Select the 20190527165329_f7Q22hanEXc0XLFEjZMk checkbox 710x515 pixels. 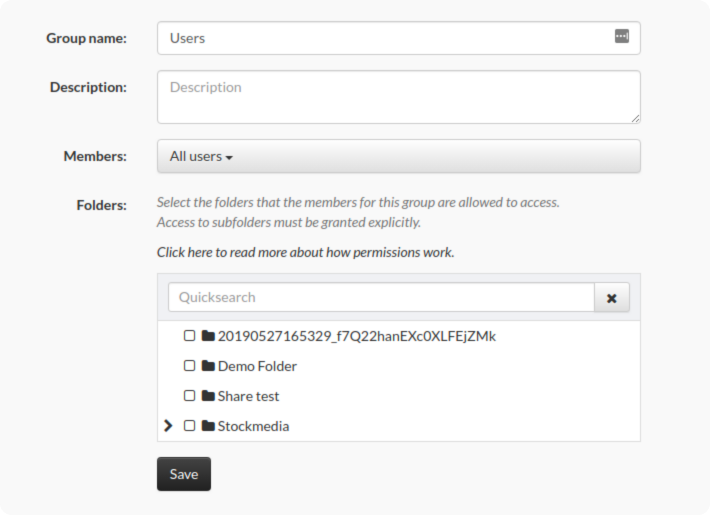click(189, 336)
